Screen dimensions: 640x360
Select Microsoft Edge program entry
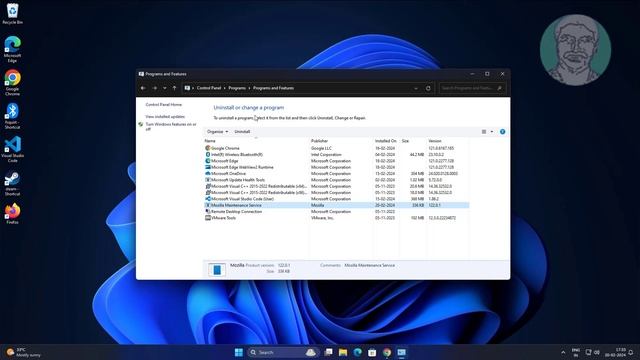[336, 161]
